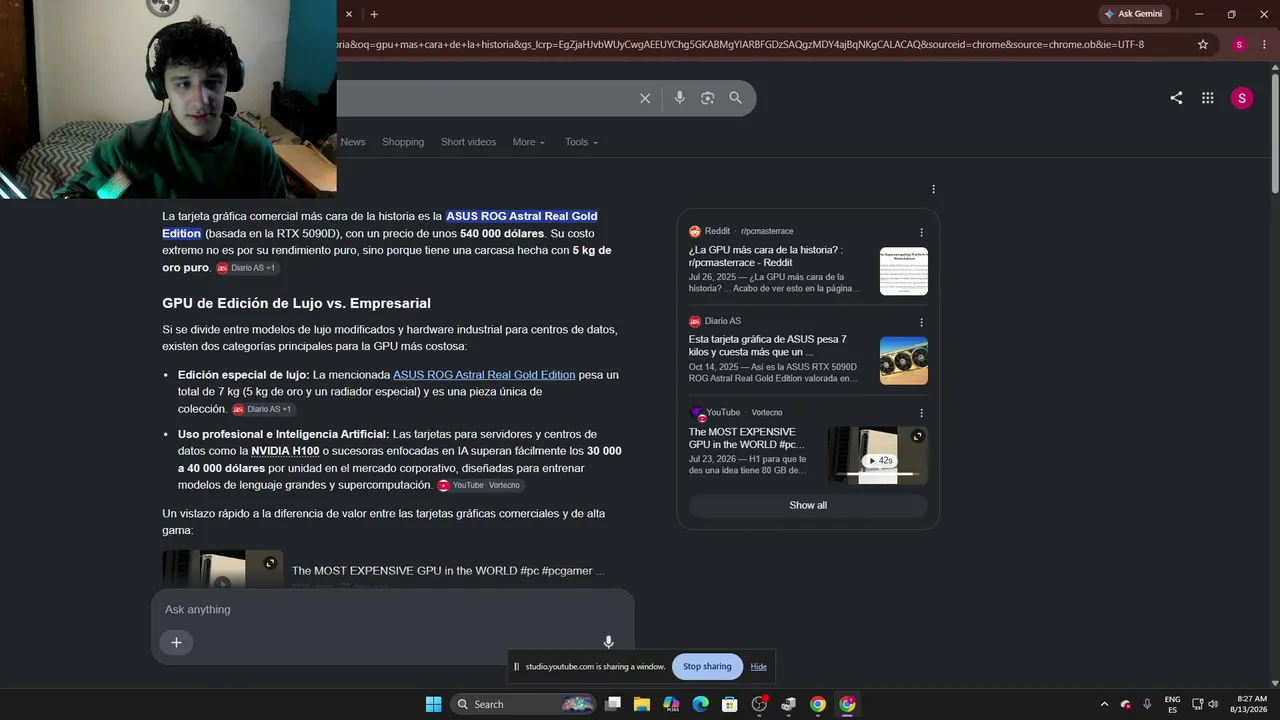Open the Google account avatar menu
This screenshot has height=720, width=1280.
pos(1241,98)
